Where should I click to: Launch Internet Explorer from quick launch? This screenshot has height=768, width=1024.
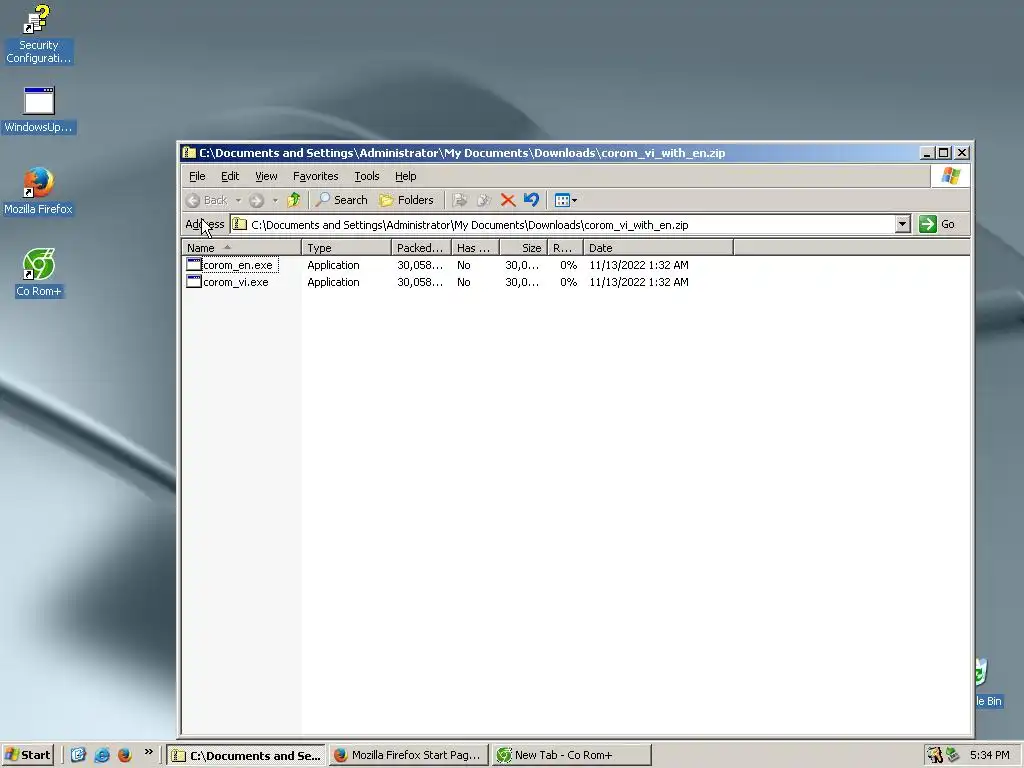click(102, 755)
